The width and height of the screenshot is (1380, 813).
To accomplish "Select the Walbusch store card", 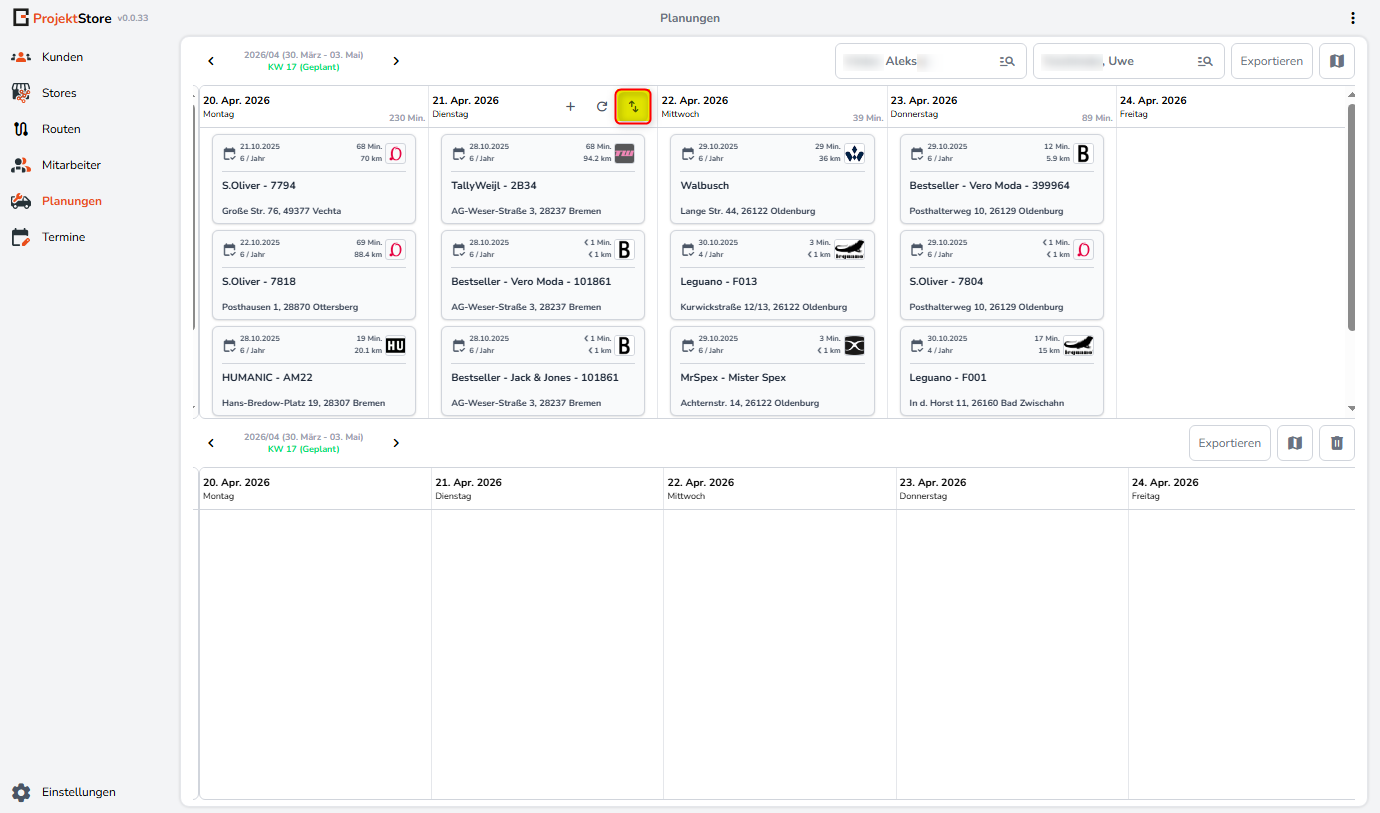I will tap(772, 179).
